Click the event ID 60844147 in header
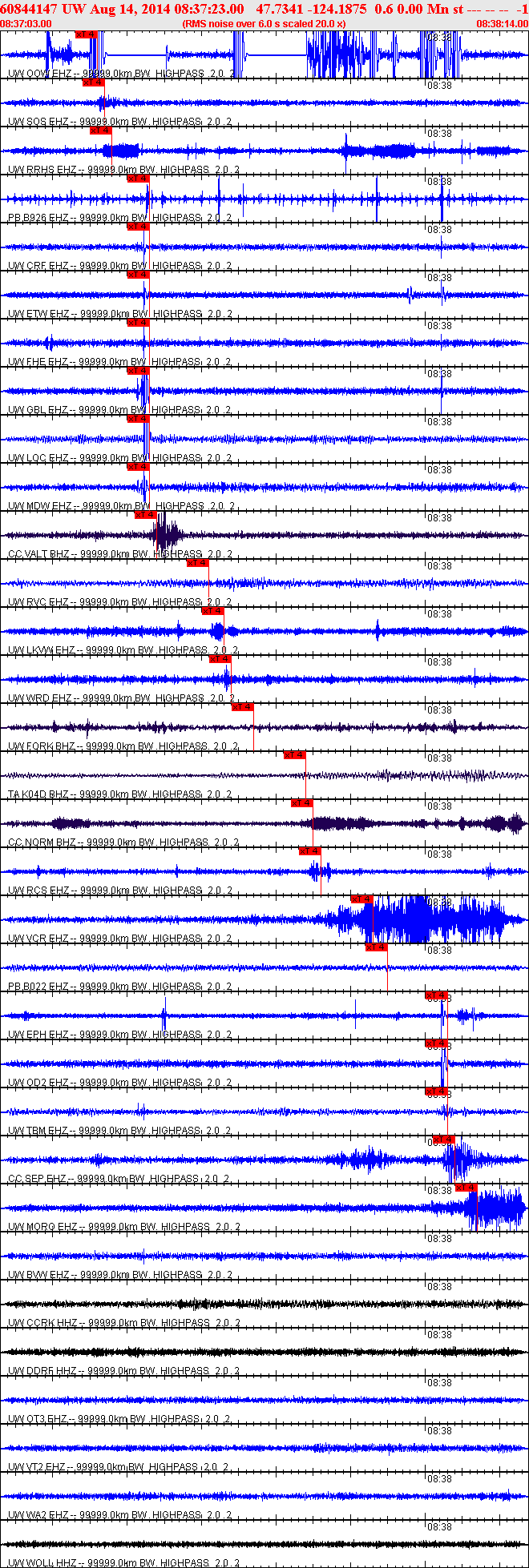 pos(30,9)
